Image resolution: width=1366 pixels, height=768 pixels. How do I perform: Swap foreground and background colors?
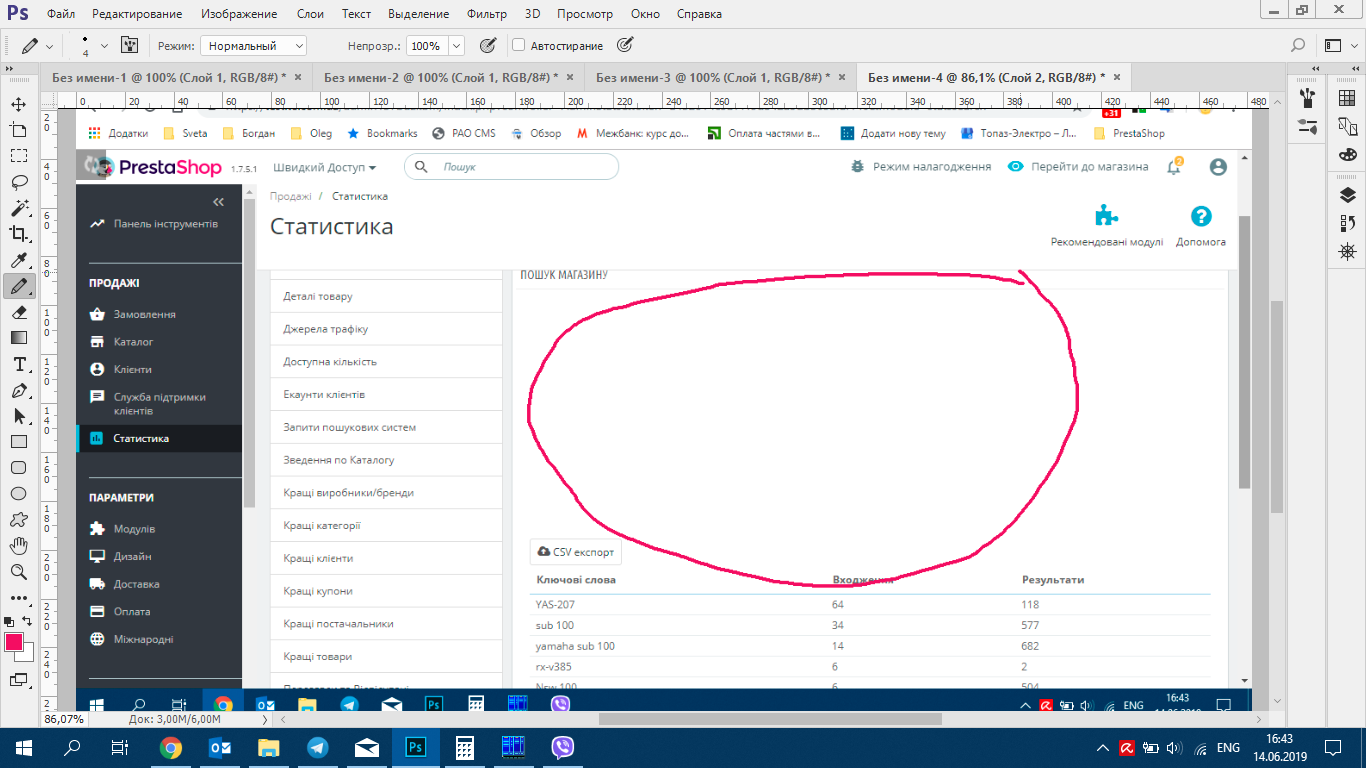coord(28,621)
